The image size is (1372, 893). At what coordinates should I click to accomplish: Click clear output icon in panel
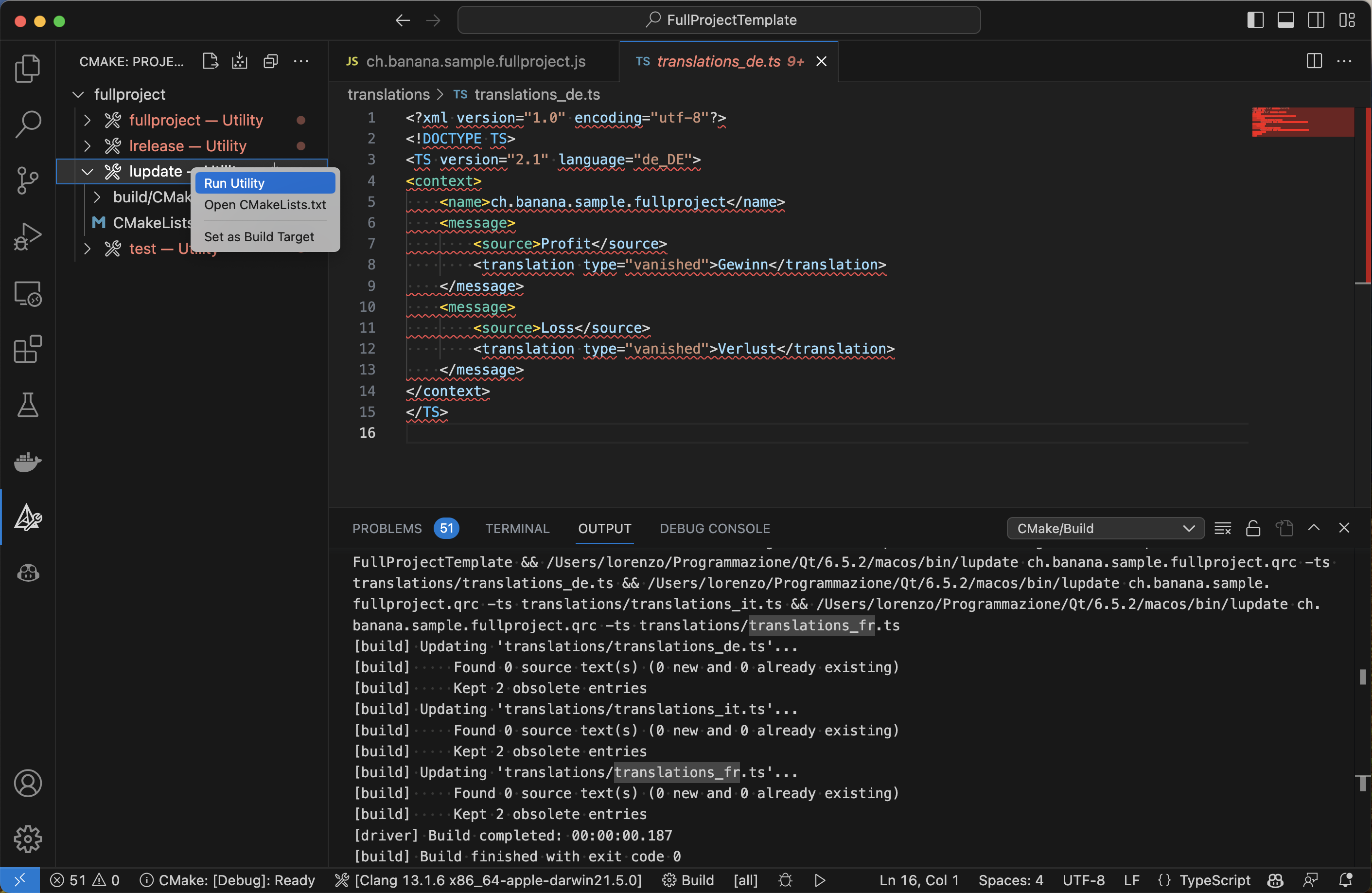[x=1222, y=528]
